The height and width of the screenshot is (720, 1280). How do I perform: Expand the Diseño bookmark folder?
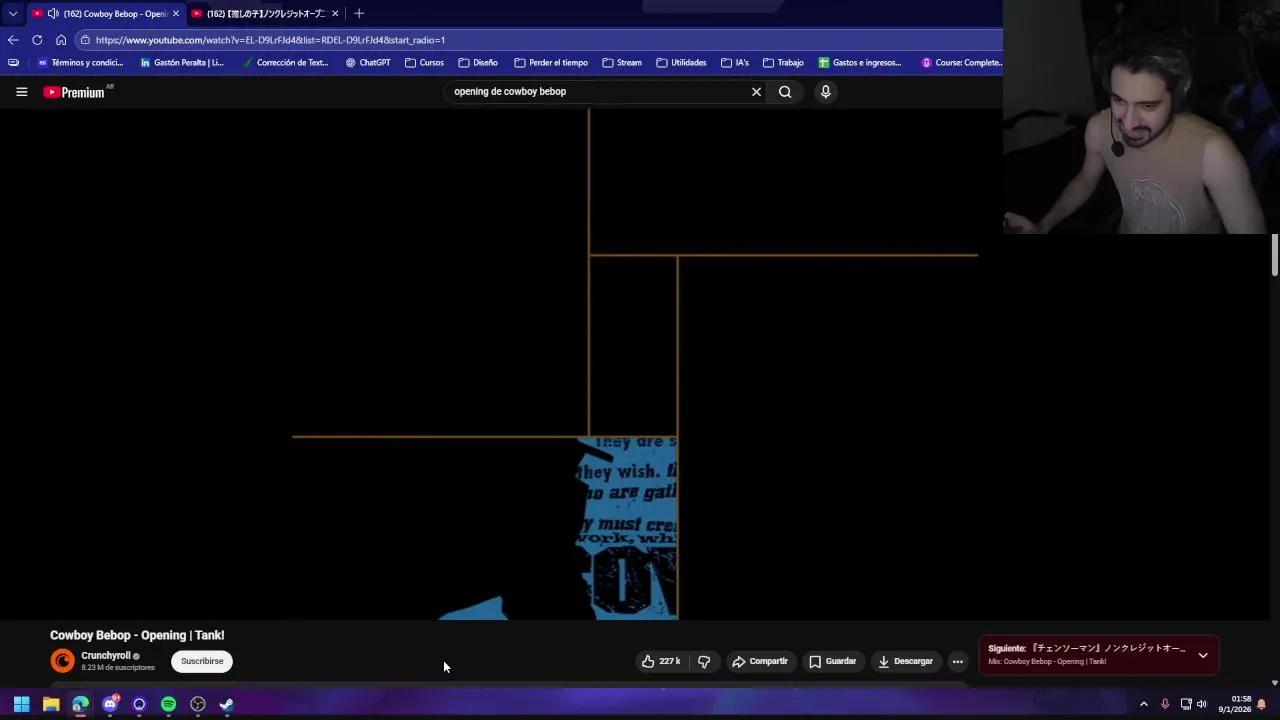point(478,63)
